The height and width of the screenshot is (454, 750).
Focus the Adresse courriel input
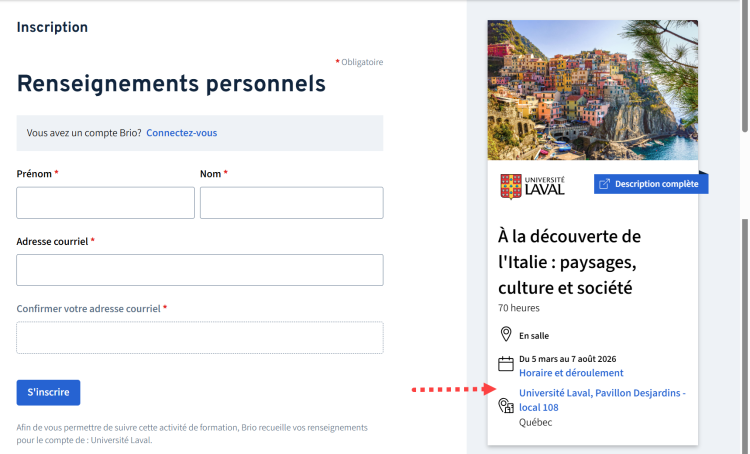tap(200, 270)
